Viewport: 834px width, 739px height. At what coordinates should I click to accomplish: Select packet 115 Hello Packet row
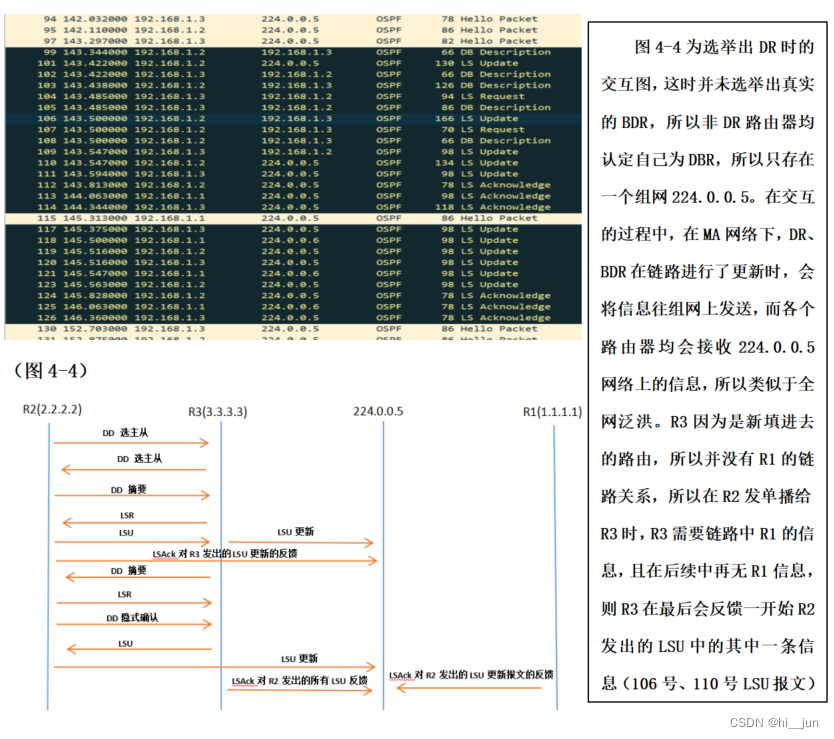293,218
